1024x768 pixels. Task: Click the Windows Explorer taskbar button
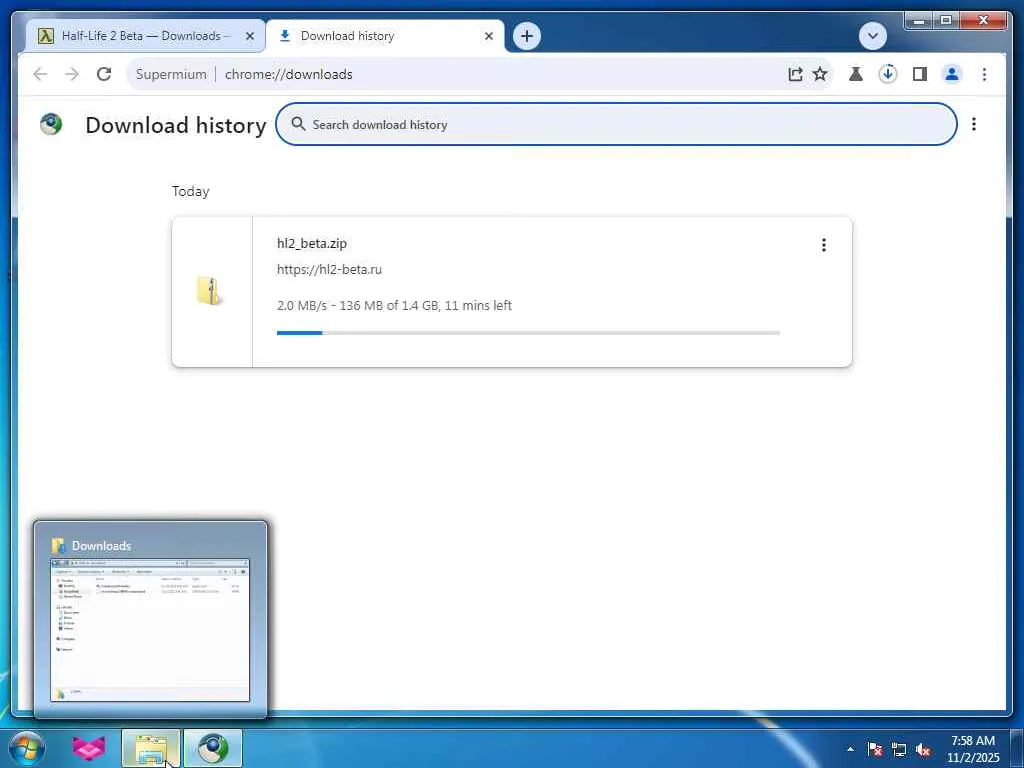tap(151, 748)
